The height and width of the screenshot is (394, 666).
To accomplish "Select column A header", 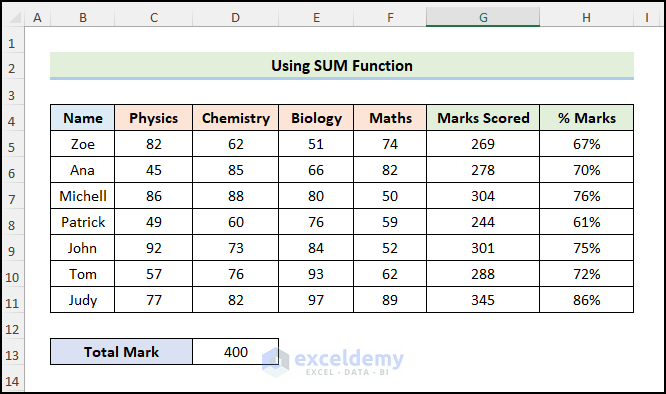I will tap(37, 17).
